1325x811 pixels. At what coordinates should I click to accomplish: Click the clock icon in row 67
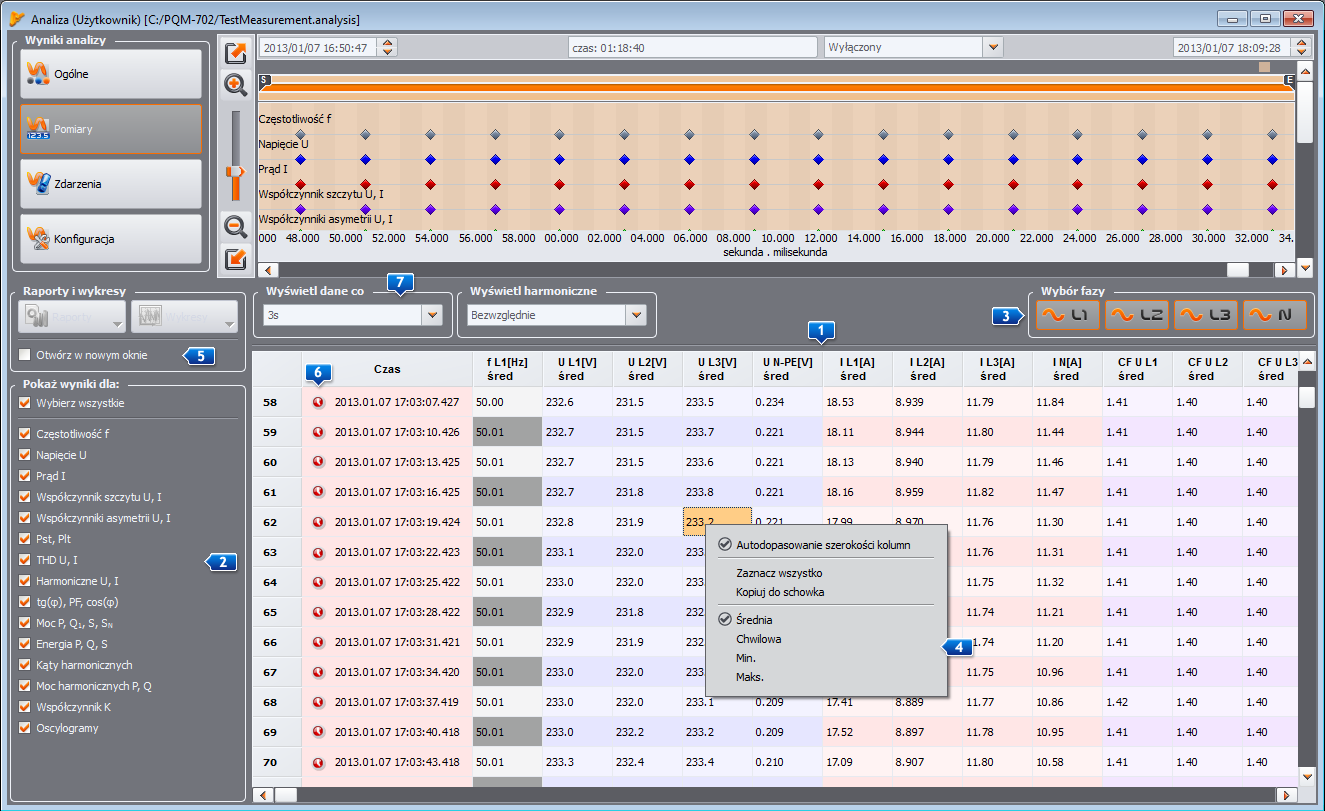tap(318, 672)
